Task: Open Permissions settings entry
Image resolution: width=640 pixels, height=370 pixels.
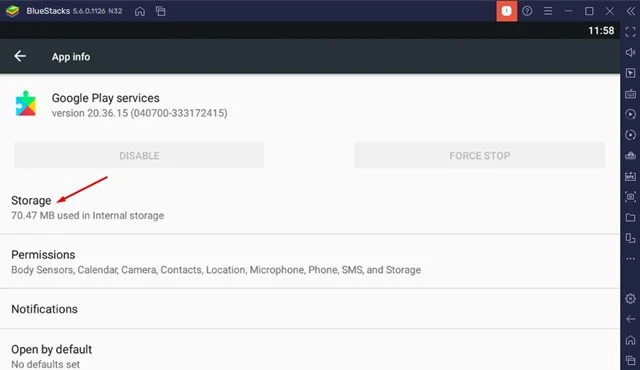Action: point(310,262)
